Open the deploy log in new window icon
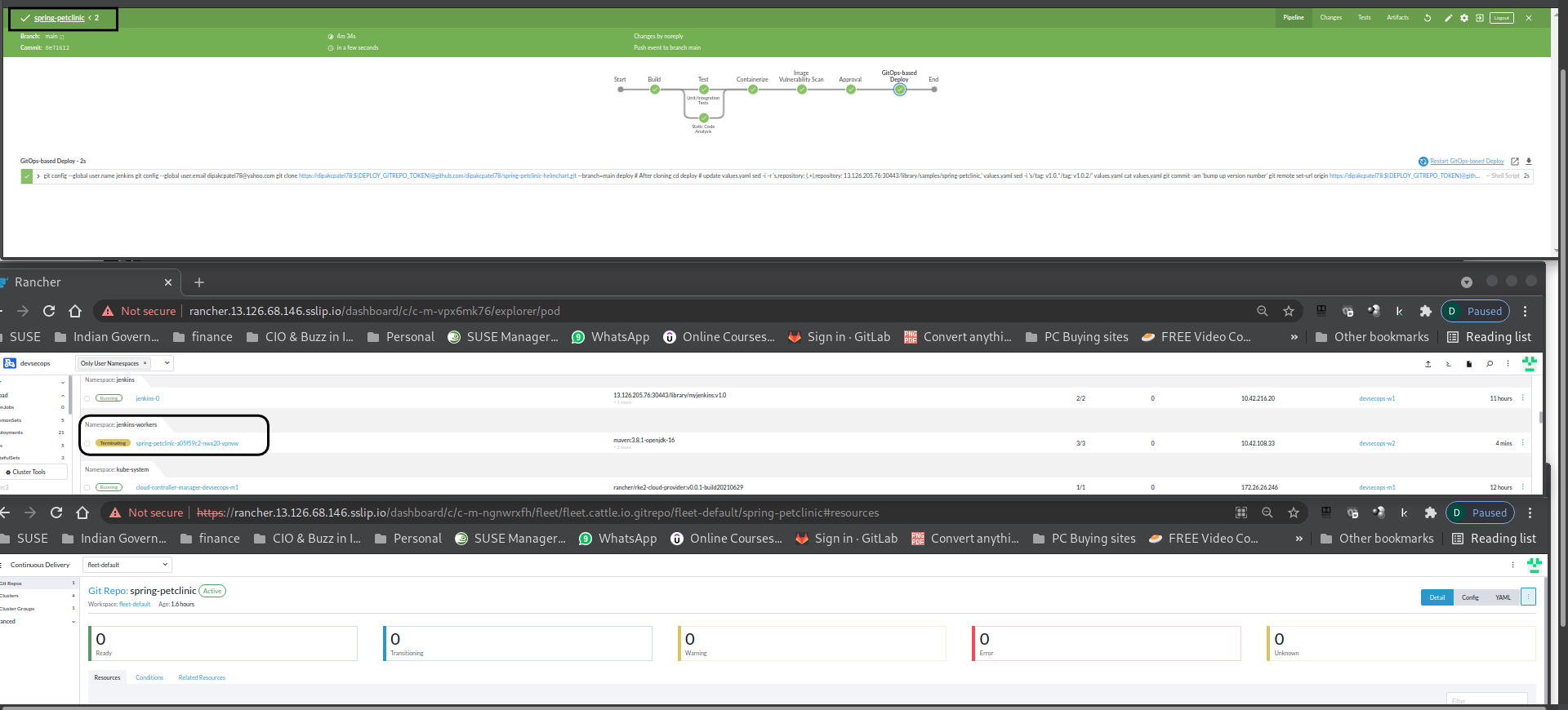 tap(1515, 162)
